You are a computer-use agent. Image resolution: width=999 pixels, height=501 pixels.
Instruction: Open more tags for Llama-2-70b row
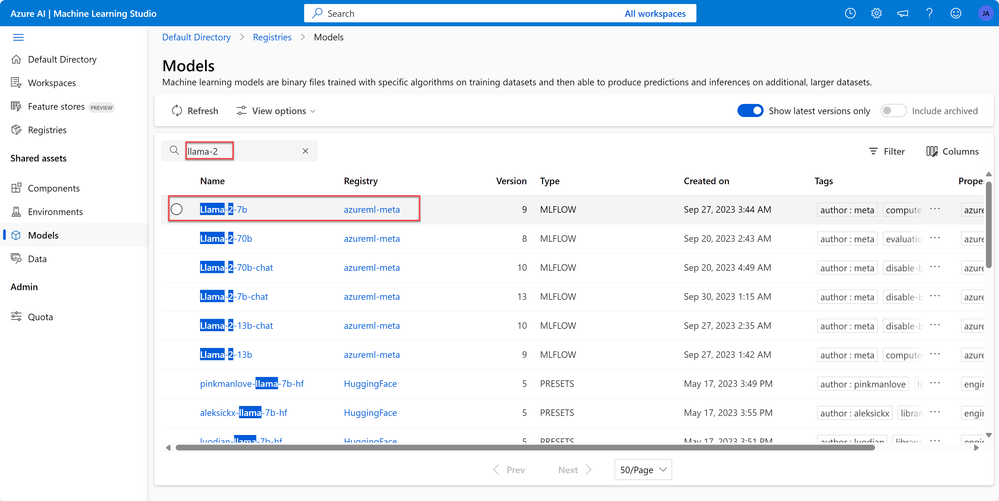[935, 238]
